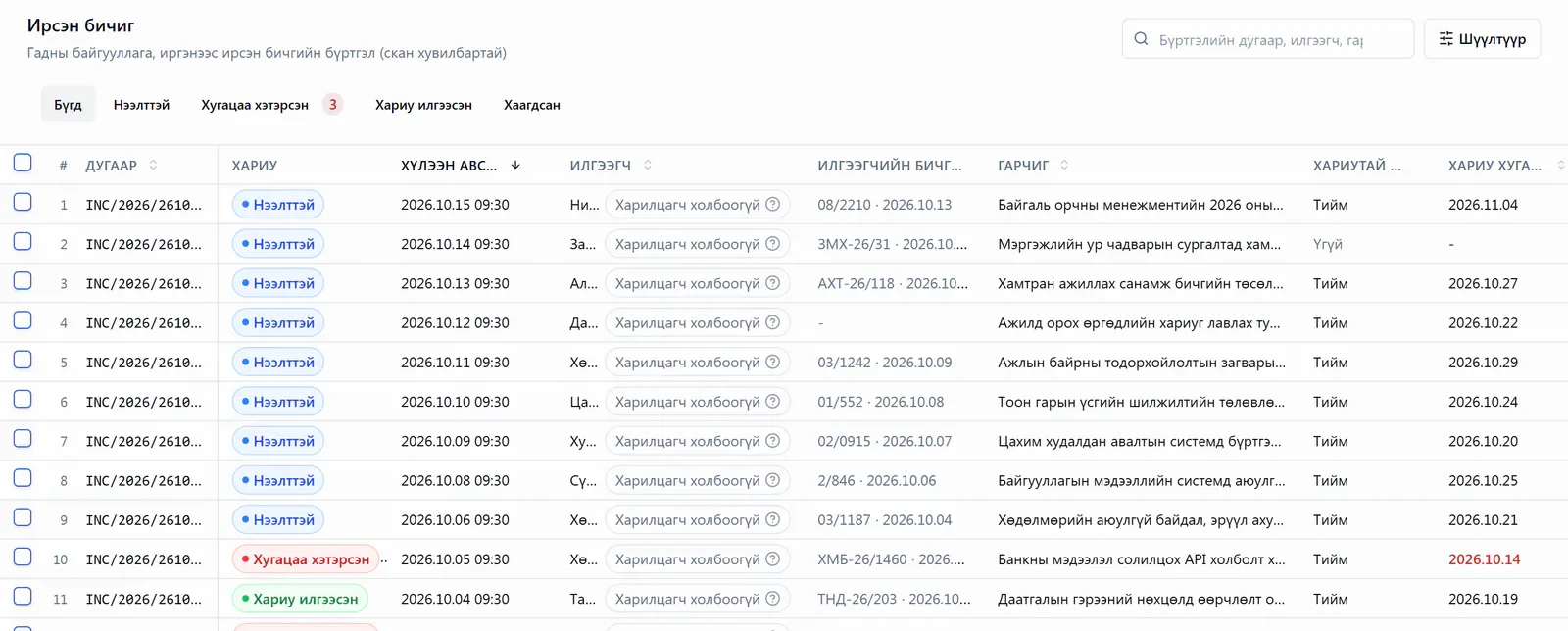This screenshot has width=1568, height=631.
Task: Click the sort icon beside ГАРЧИГ header
Action: pos(1064,165)
